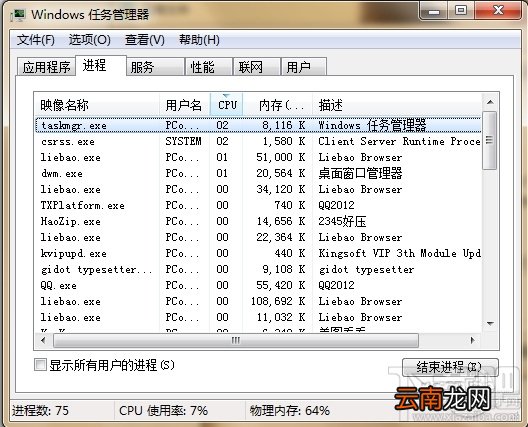
Task: Click the 1,580 K memory value
Action: tap(284, 141)
